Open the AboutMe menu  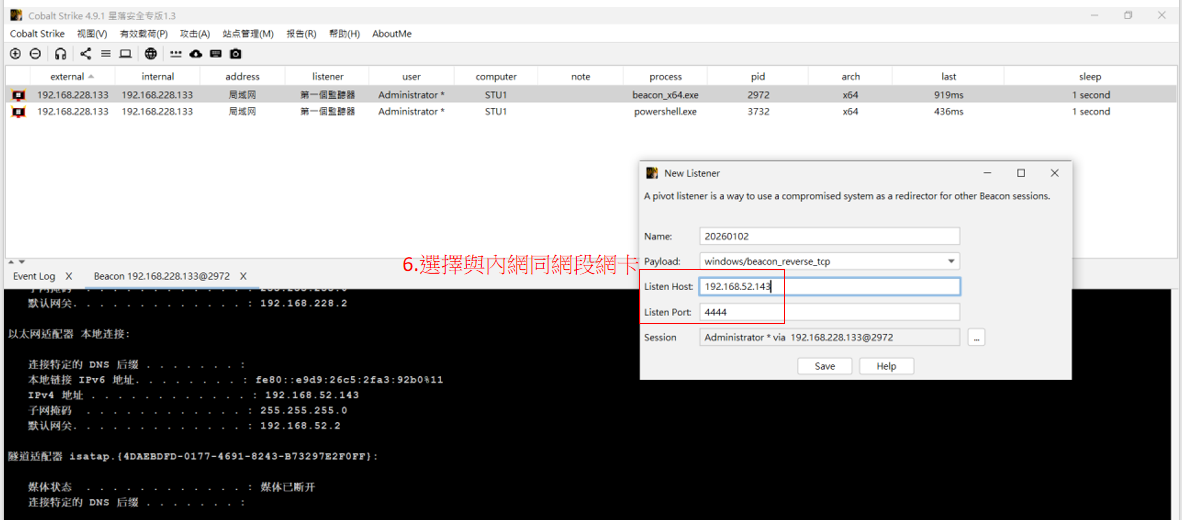pos(392,34)
